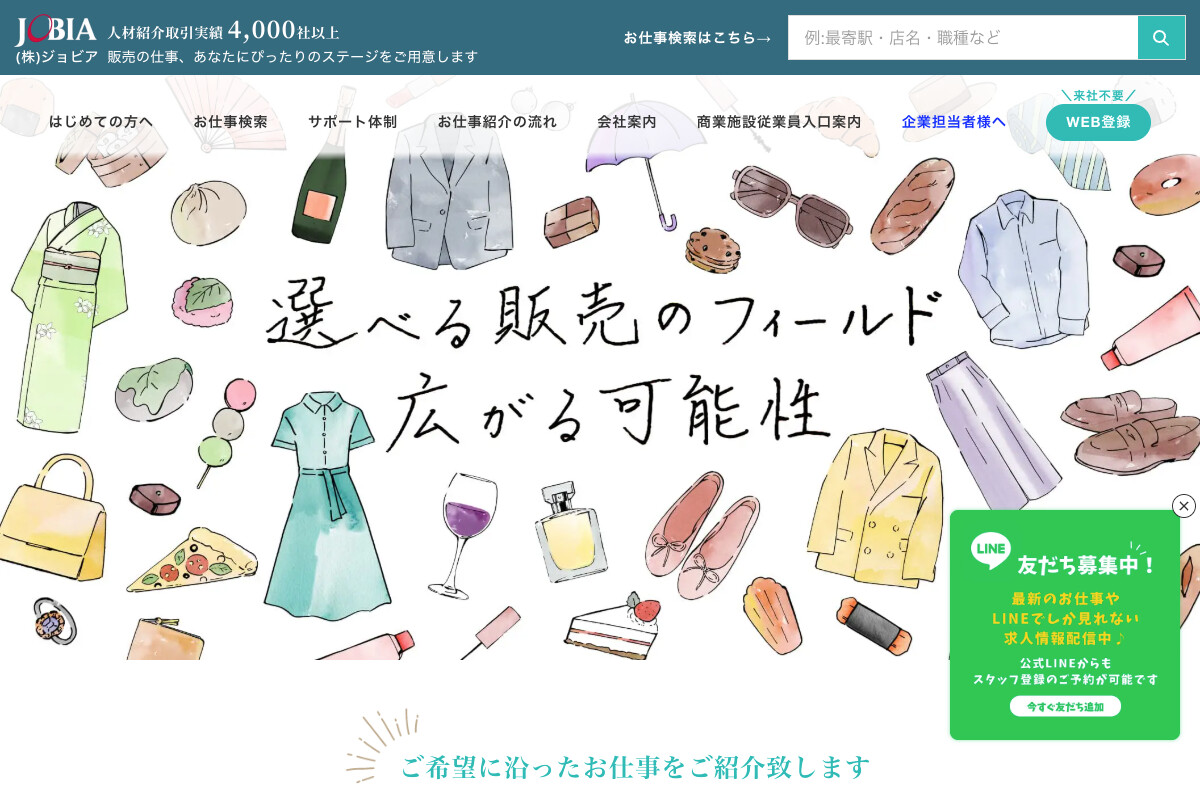Image resolution: width=1200 pixels, height=800 pixels.
Task: Open お仕事紹介の流れ page
Action: [497, 122]
